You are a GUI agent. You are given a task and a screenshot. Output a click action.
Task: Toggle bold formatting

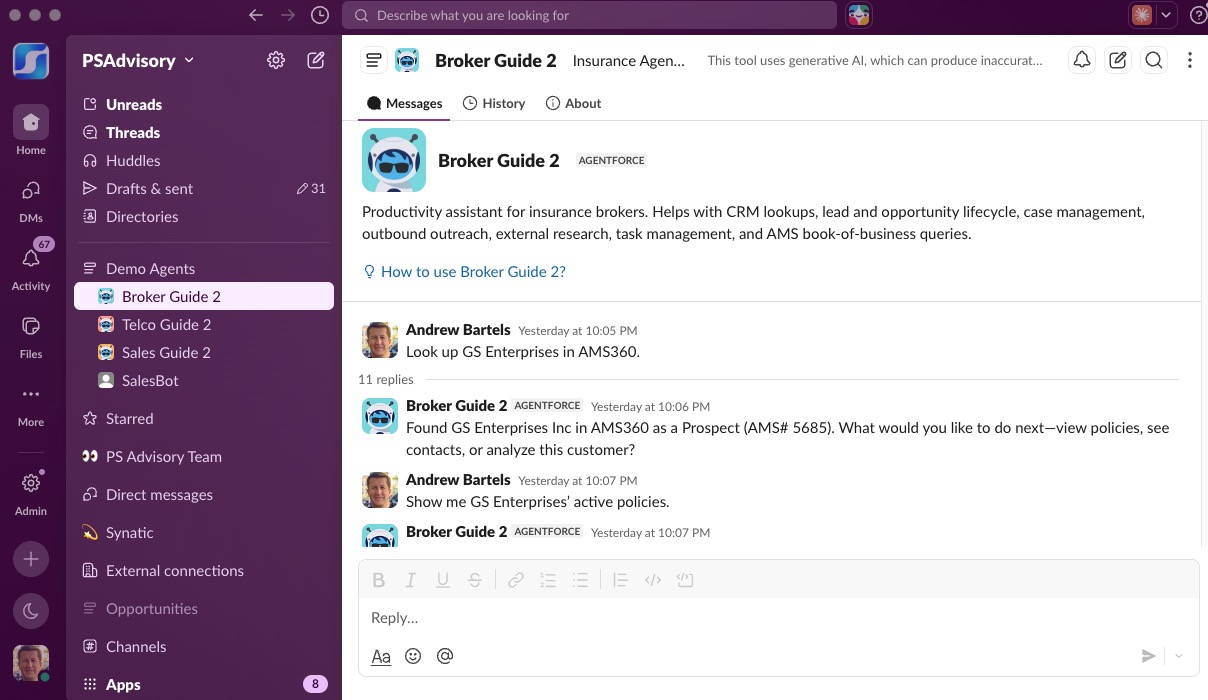coord(378,580)
